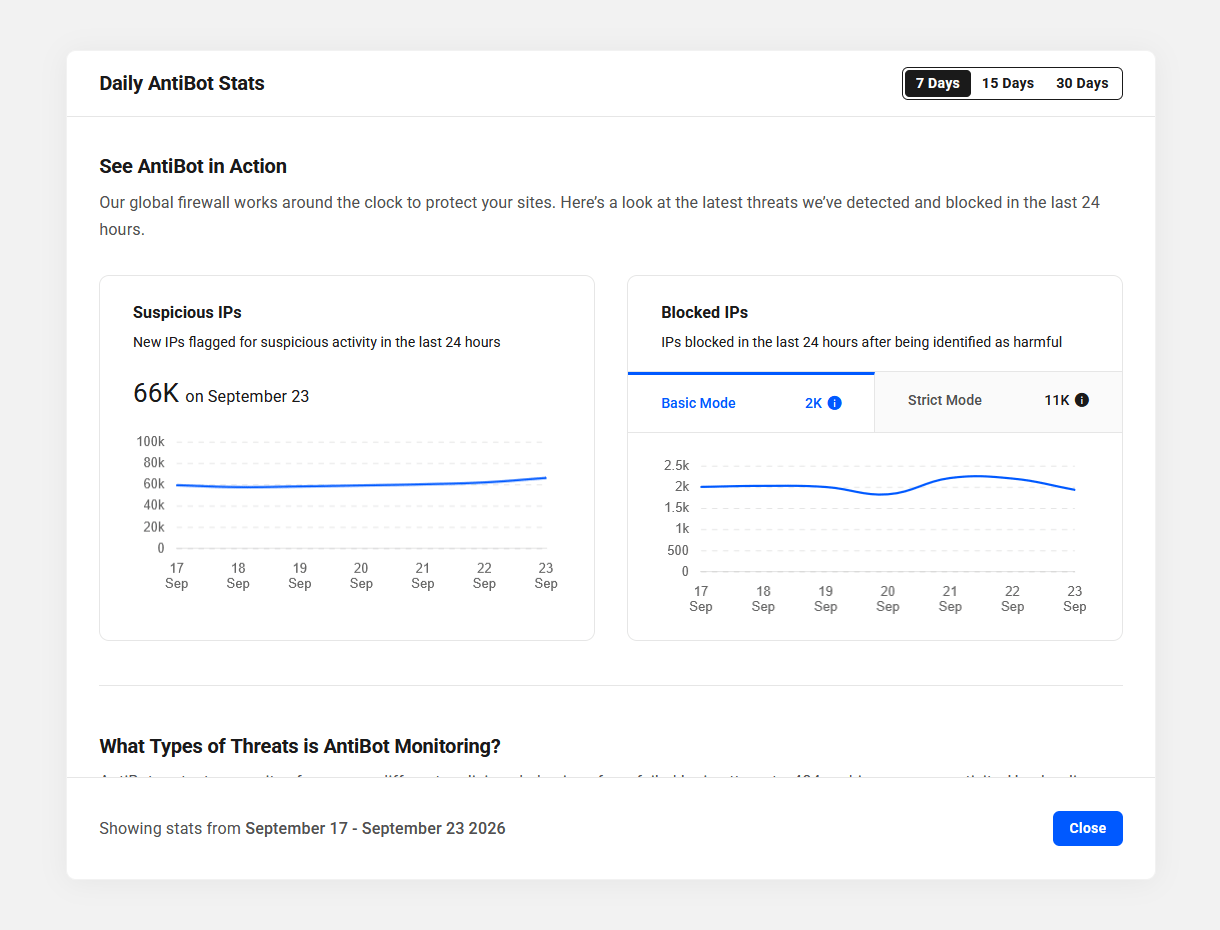Click the stats date range footer text

(302, 828)
